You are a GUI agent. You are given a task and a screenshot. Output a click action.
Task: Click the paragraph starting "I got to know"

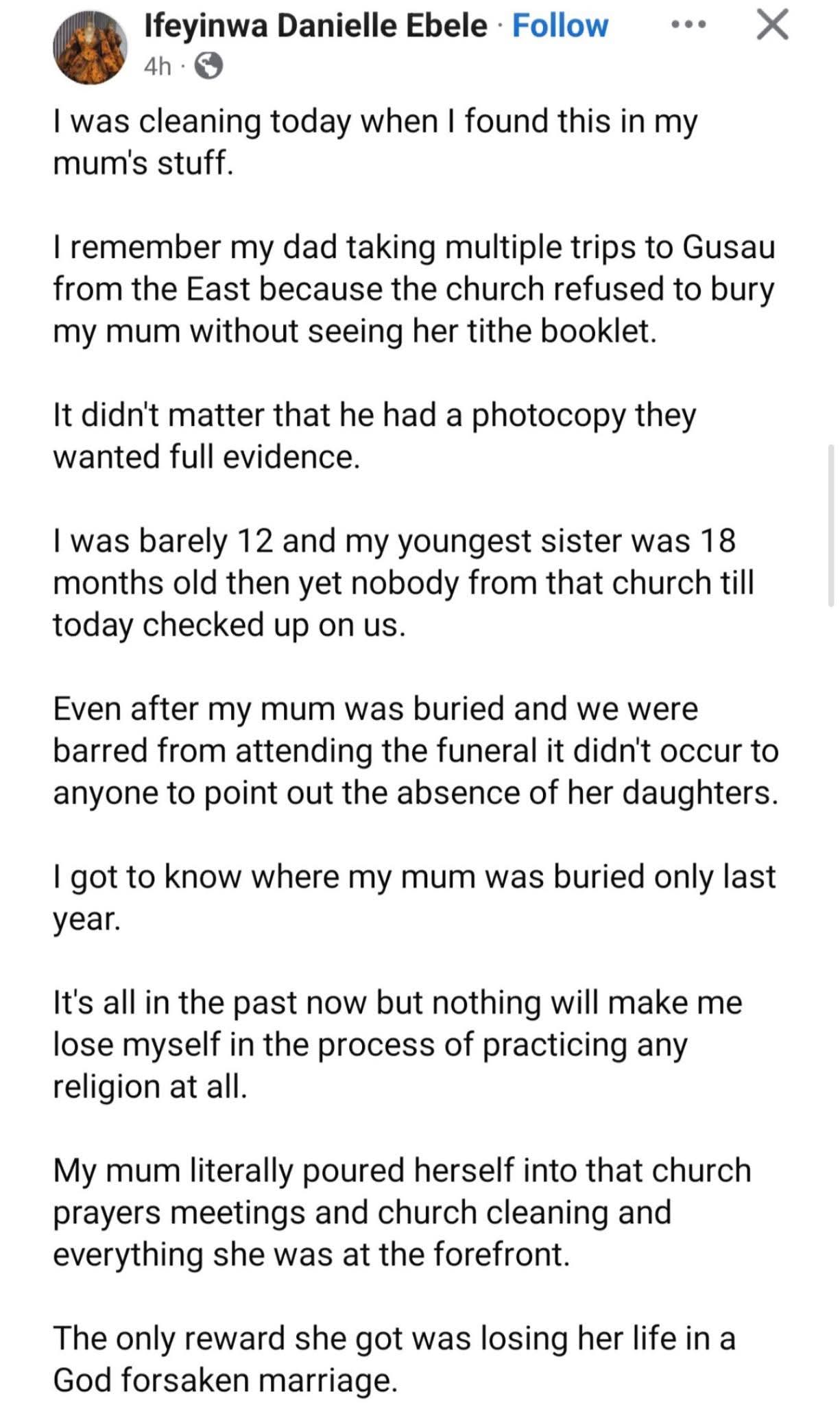click(413, 897)
